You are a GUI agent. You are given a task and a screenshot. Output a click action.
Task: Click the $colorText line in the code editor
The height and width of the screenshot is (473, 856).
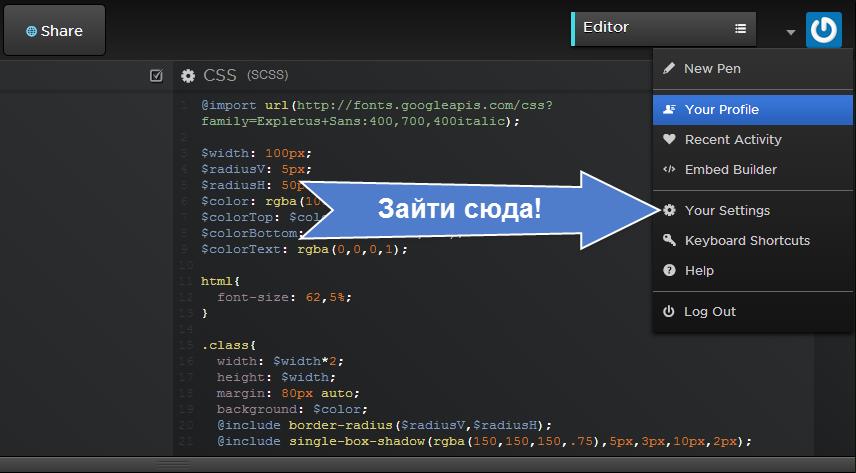[x=304, y=249]
